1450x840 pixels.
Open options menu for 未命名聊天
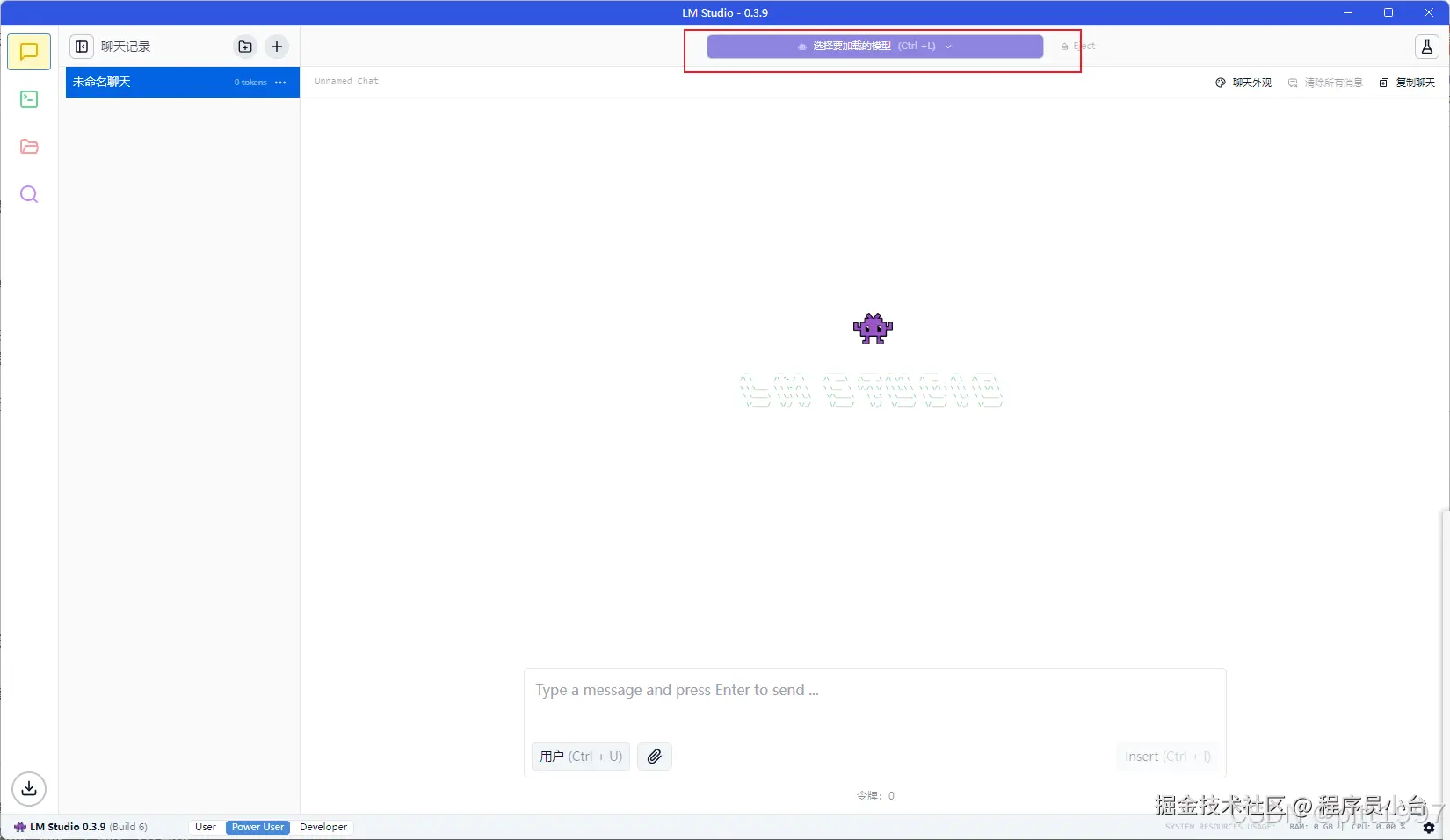point(280,83)
